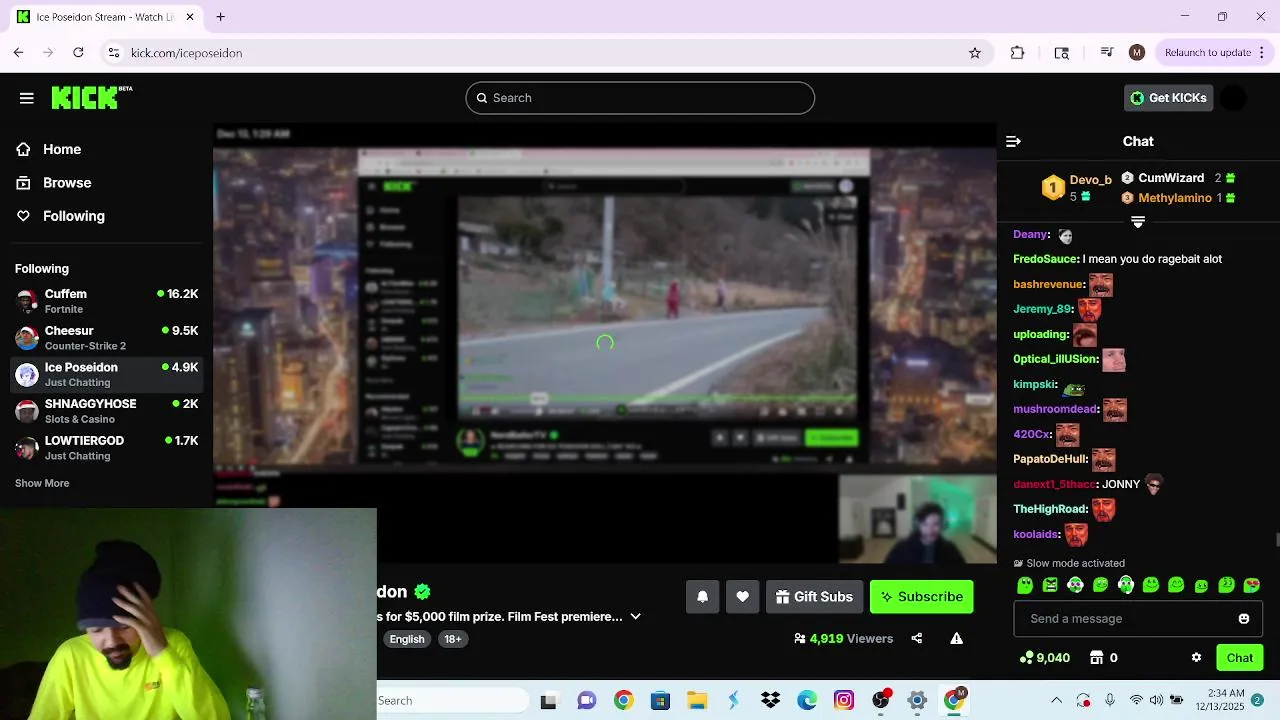1280x720 pixels.
Task: Open Chrome profile M avatar
Action: pyautogui.click(x=1137, y=53)
